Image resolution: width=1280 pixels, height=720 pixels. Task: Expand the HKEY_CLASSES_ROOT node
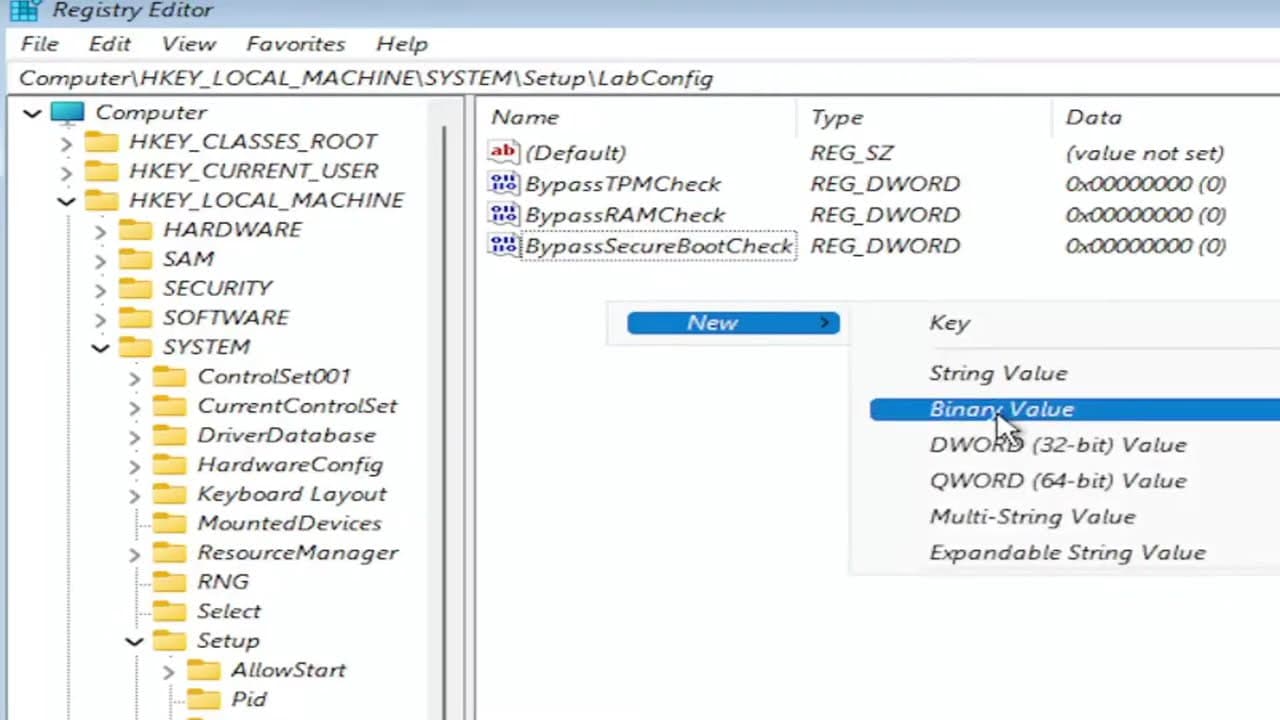pos(66,143)
